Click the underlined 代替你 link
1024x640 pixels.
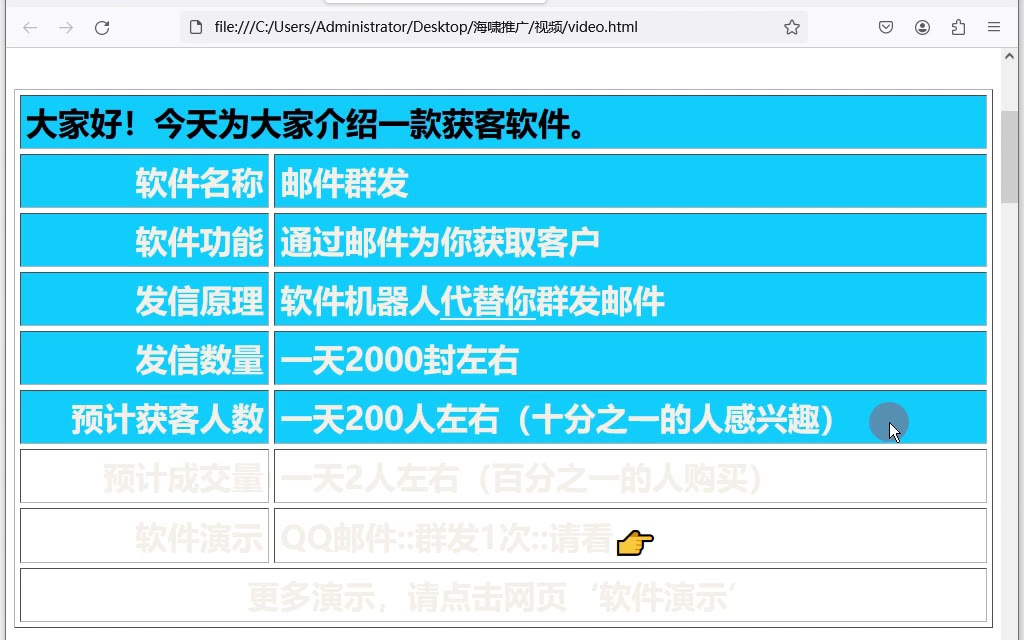(488, 301)
